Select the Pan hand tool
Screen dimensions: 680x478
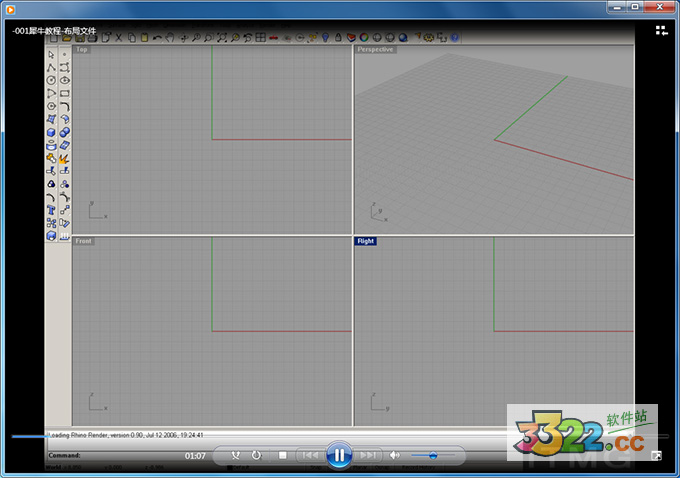(x=170, y=38)
